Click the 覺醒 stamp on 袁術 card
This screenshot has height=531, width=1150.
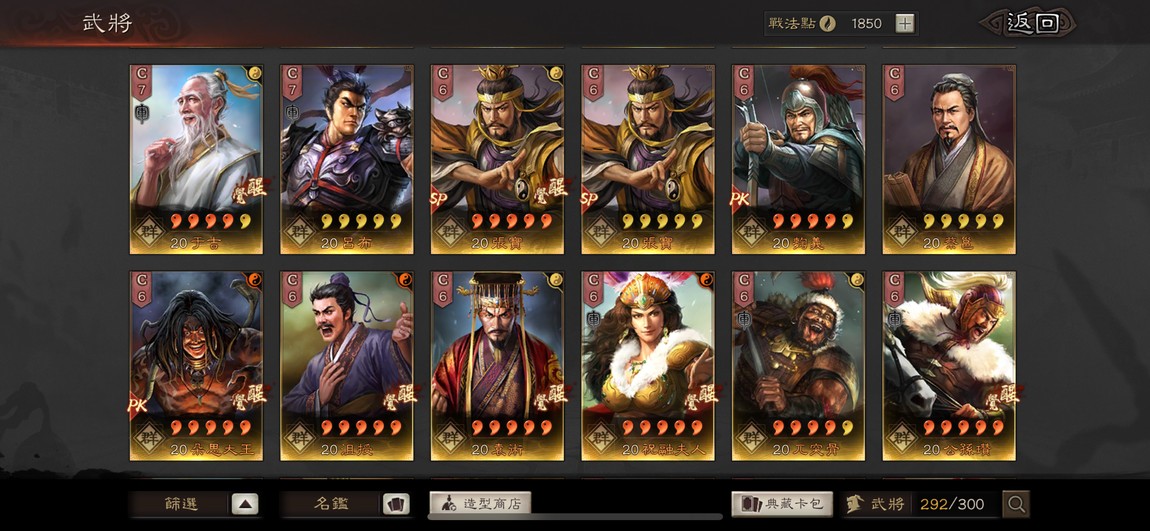552,397
